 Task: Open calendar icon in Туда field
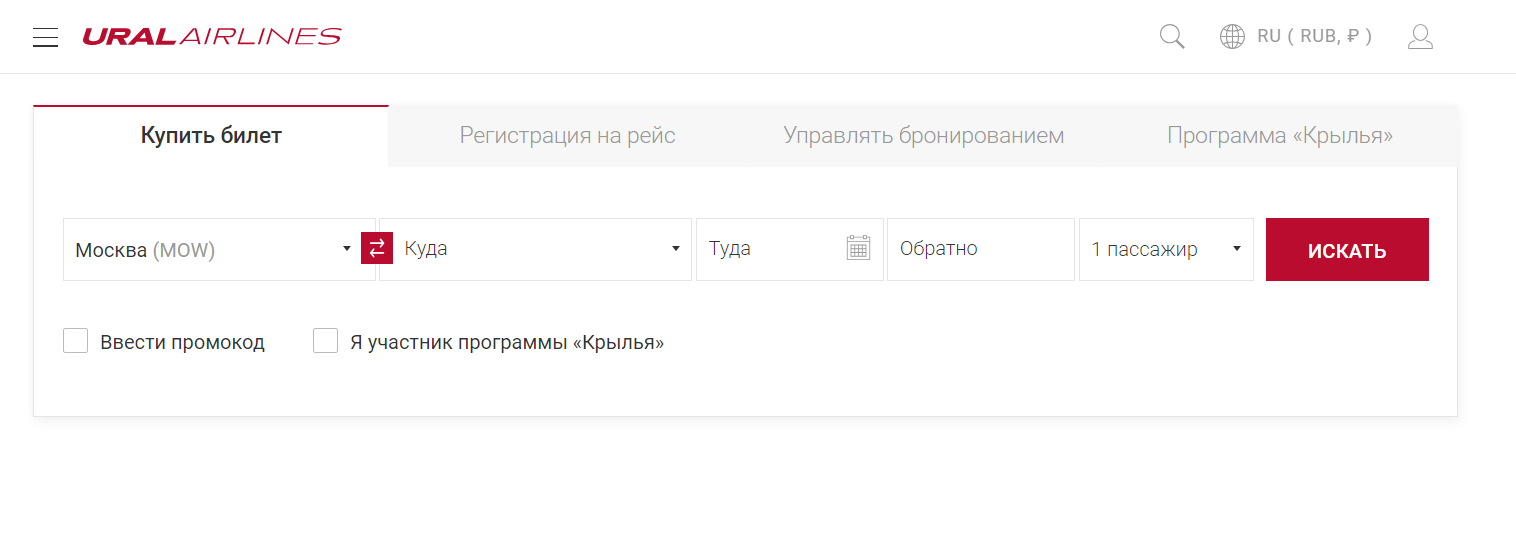858,248
